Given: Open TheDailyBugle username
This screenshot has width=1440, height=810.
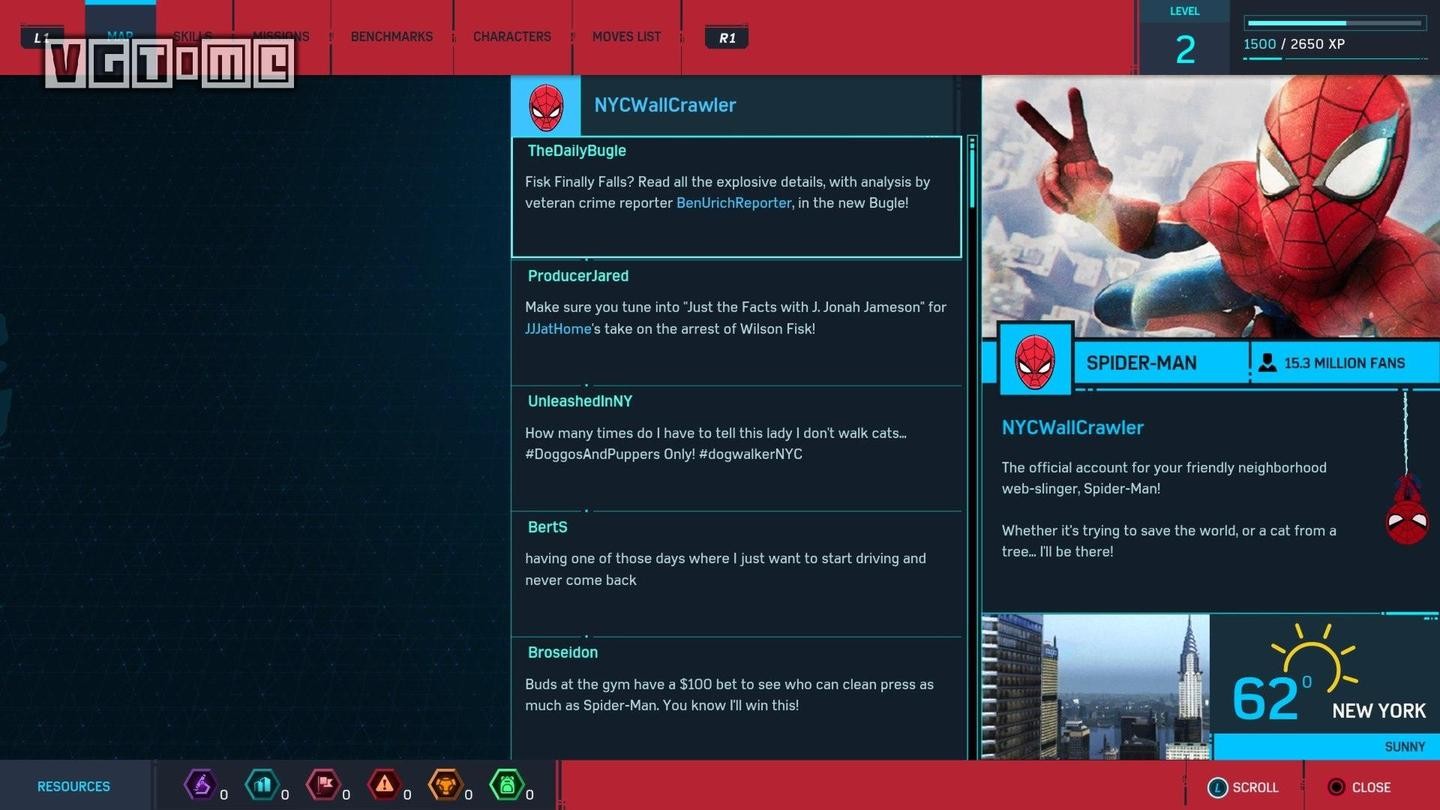Looking at the screenshot, I should pos(577,151).
